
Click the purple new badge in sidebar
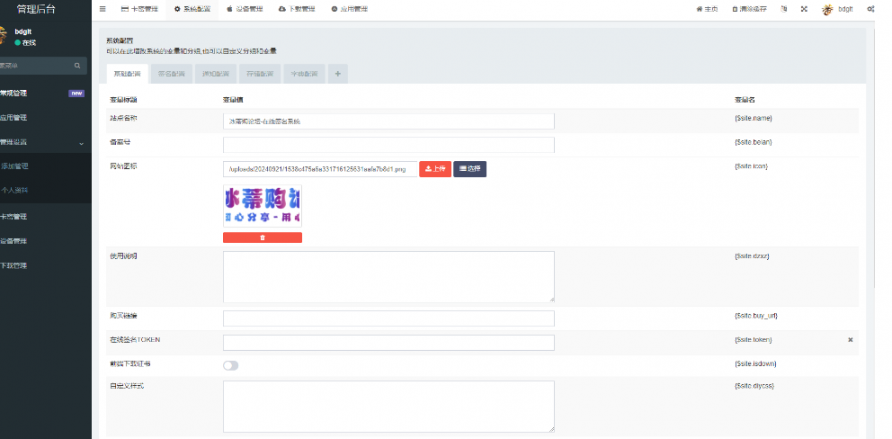pyautogui.click(x=76, y=93)
